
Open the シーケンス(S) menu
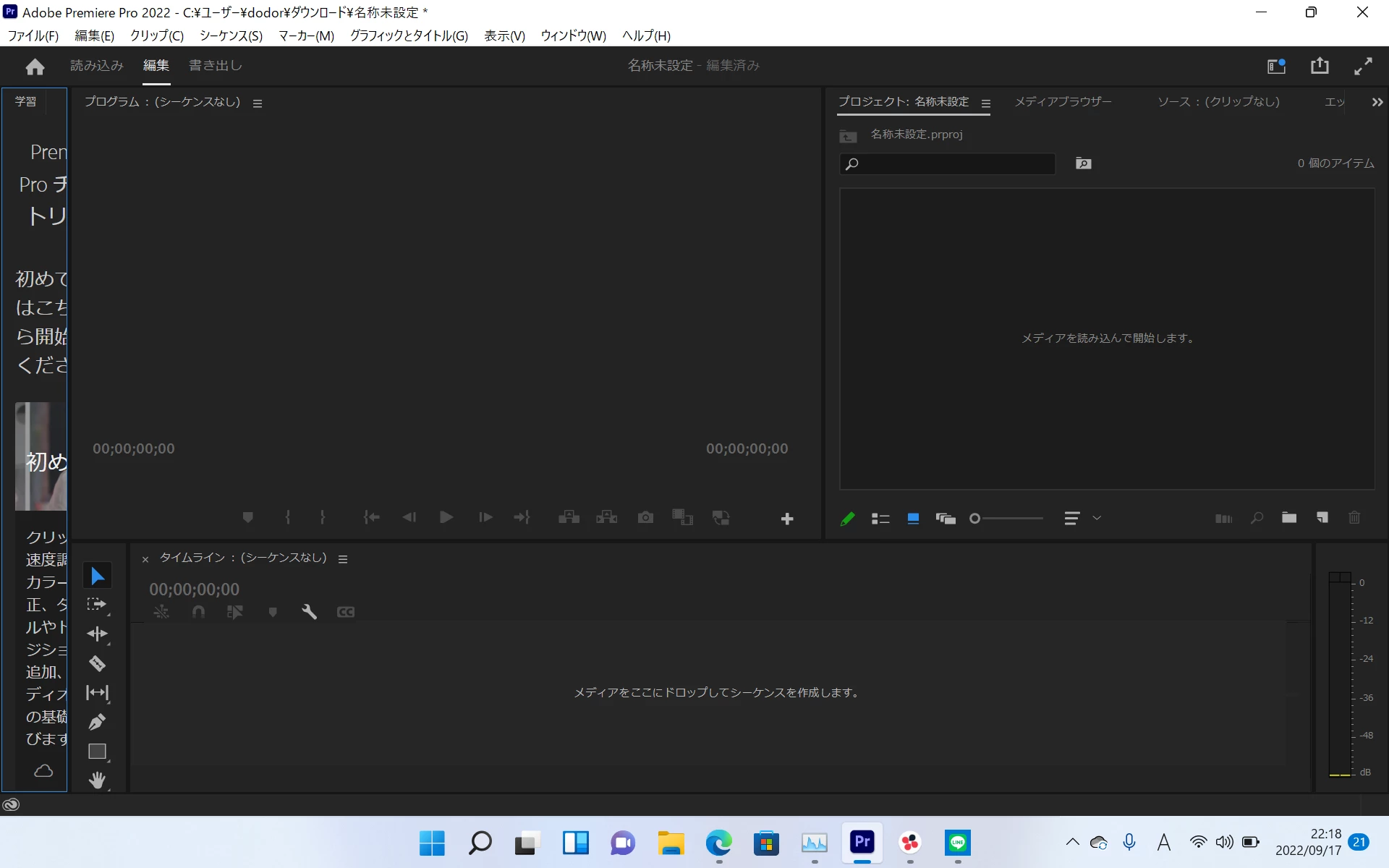[231, 35]
